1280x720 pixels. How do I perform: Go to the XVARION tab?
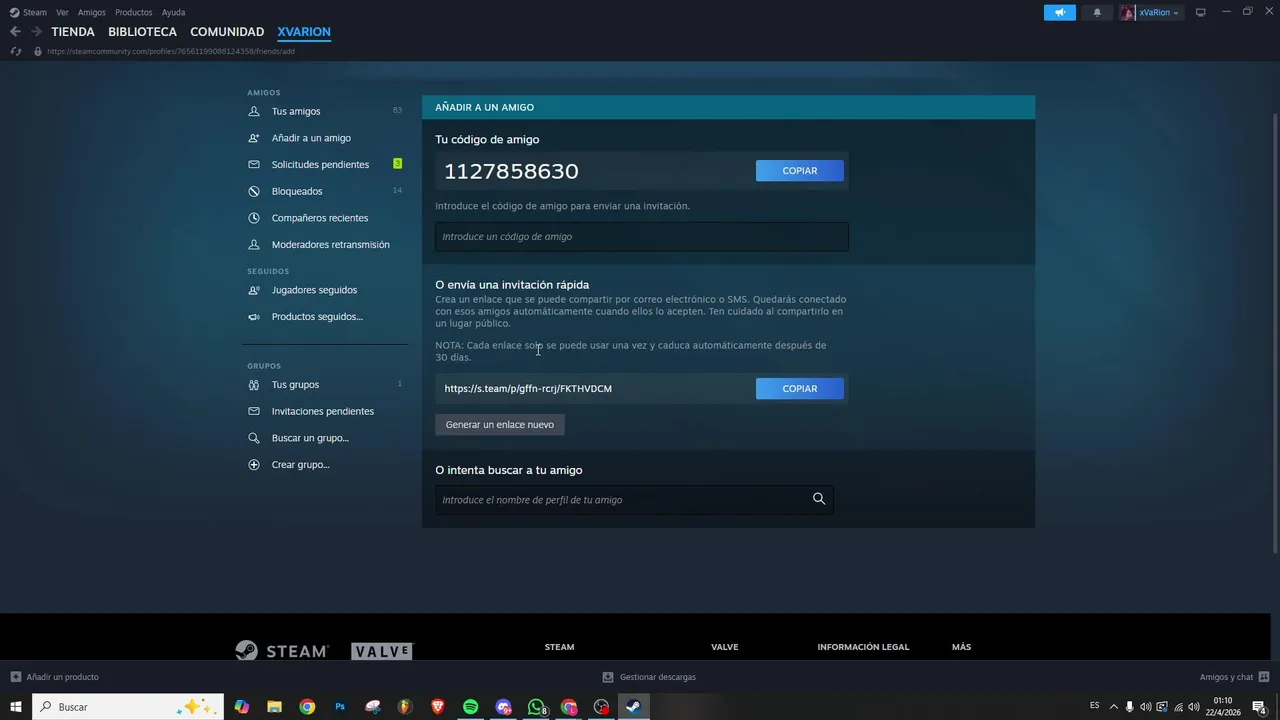point(304,32)
